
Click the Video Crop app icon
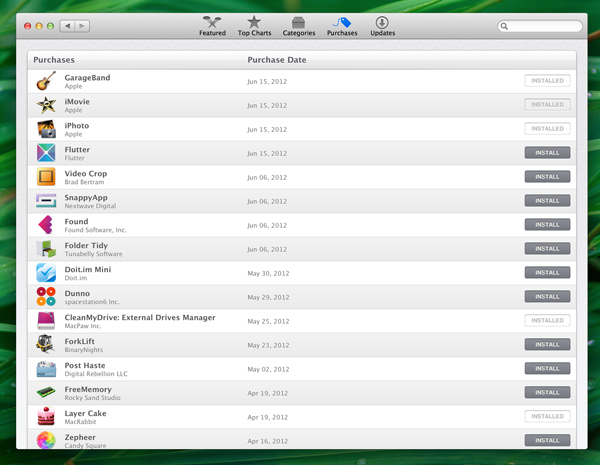pos(46,177)
